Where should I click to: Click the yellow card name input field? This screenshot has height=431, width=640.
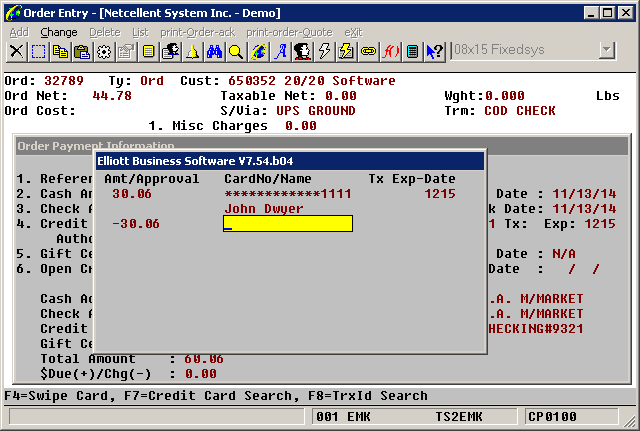pyautogui.click(x=288, y=224)
